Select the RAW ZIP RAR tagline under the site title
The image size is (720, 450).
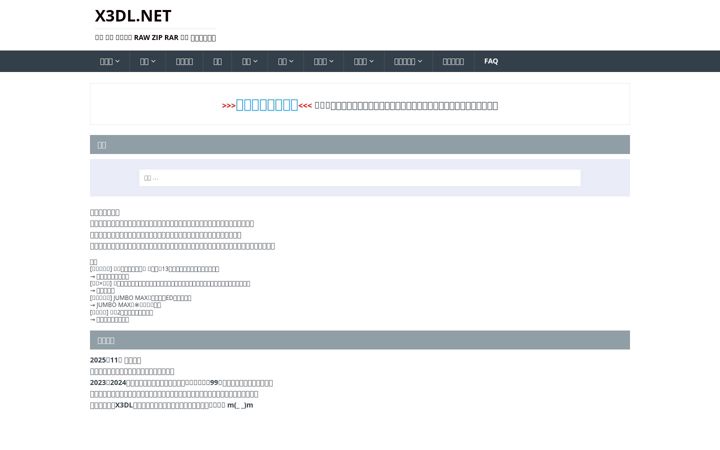[155, 38]
